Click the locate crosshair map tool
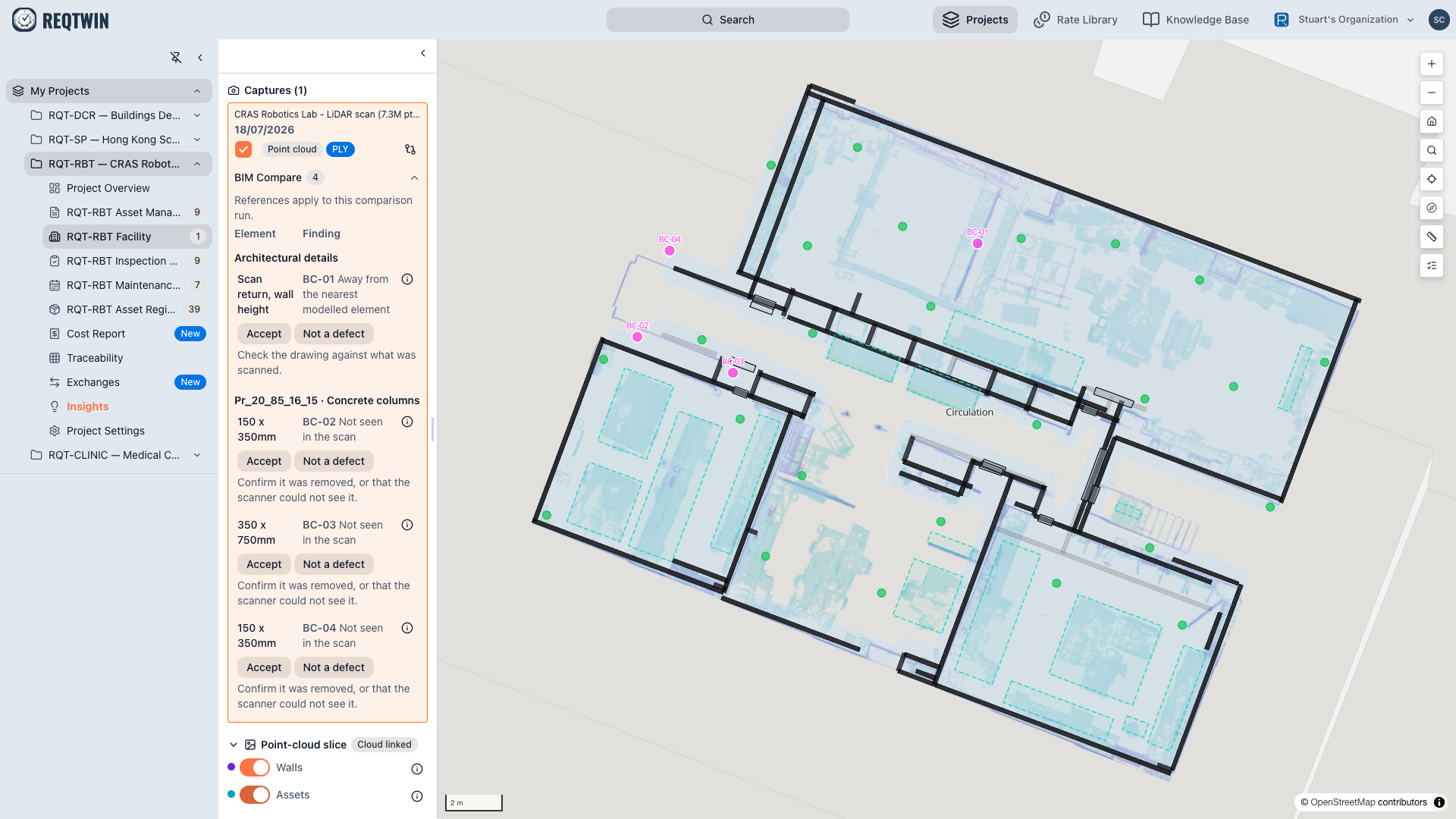Screen dimensions: 1456x819 pyautogui.click(x=1432, y=179)
